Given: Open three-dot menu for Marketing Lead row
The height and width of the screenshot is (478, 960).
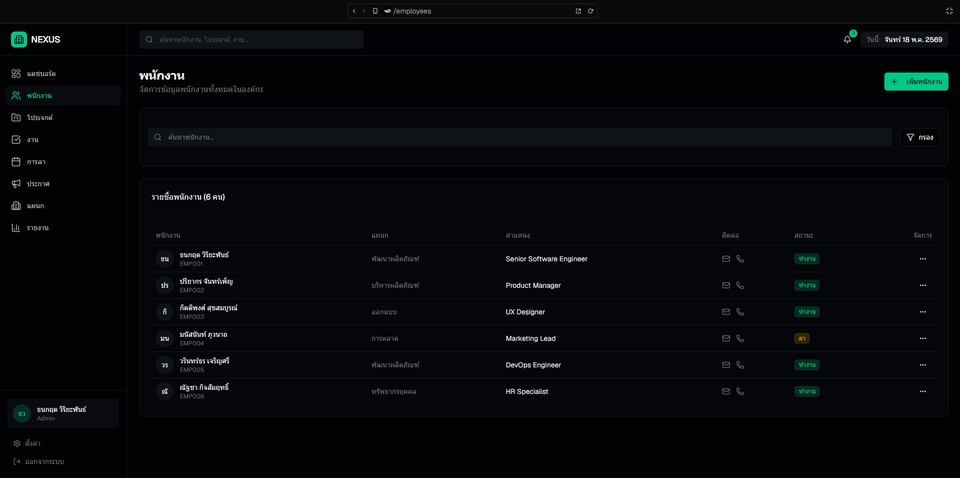Looking at the screenshot, I should 923,338.
